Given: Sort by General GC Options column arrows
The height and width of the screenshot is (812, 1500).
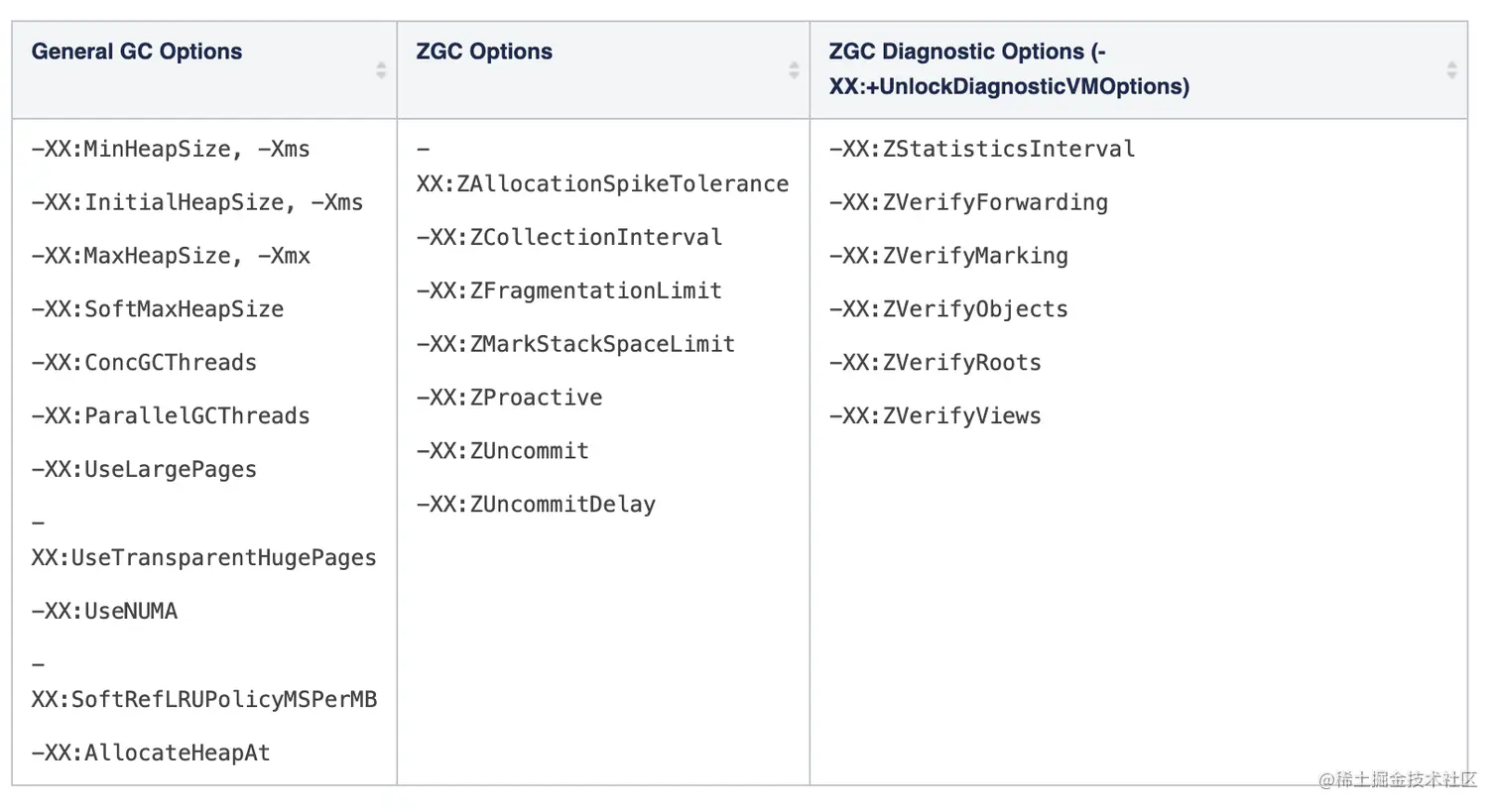Looking at the screenshot, I should click(x=381, y=70).
